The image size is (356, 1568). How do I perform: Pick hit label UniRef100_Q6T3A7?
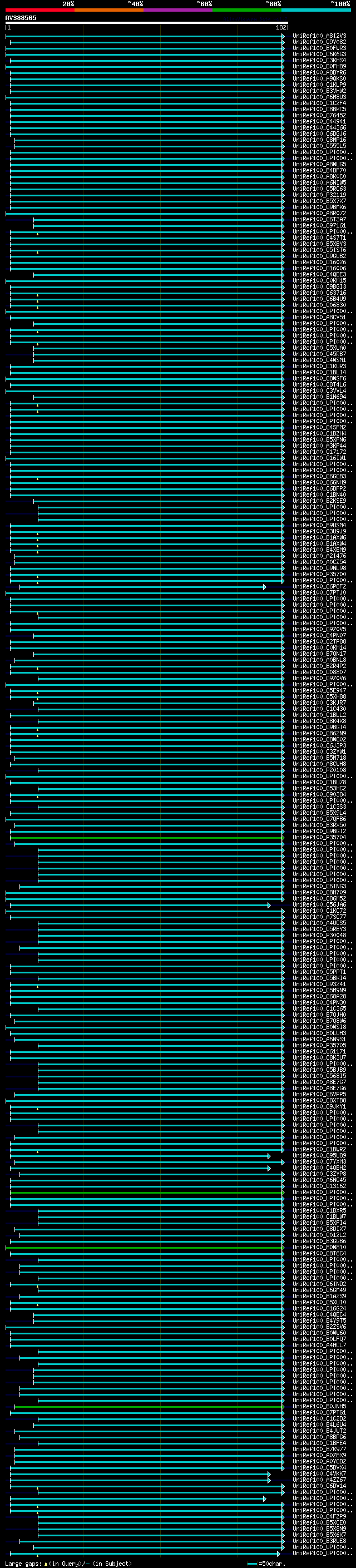pos(319,219)
